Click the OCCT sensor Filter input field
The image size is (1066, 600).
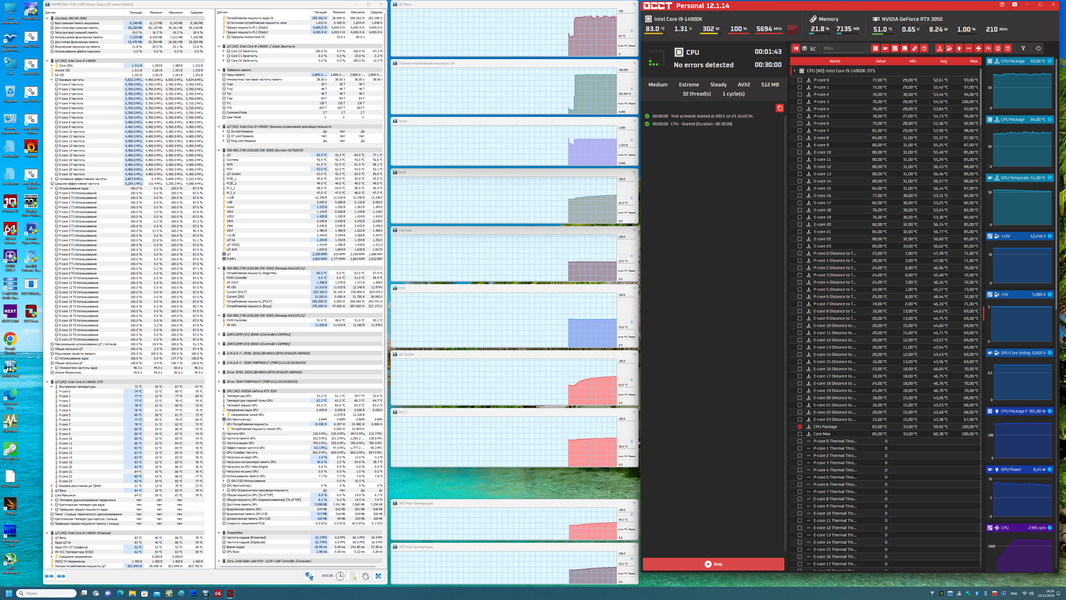pos(842,48)
